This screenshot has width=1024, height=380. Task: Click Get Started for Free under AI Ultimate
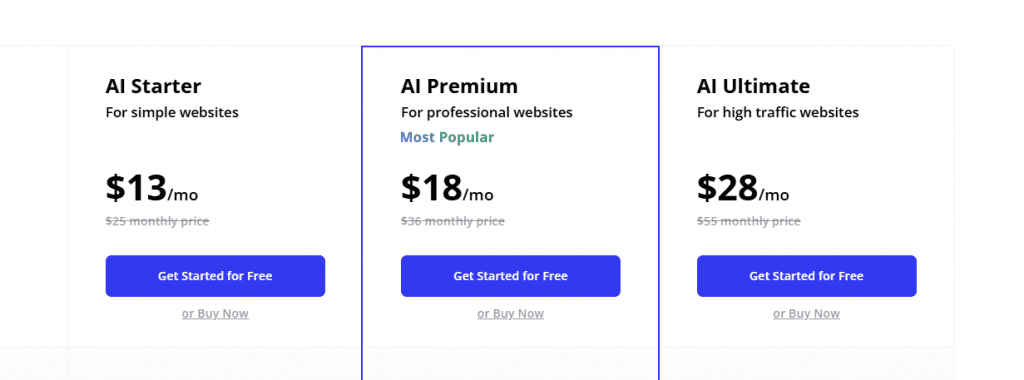tap(807, 276)
